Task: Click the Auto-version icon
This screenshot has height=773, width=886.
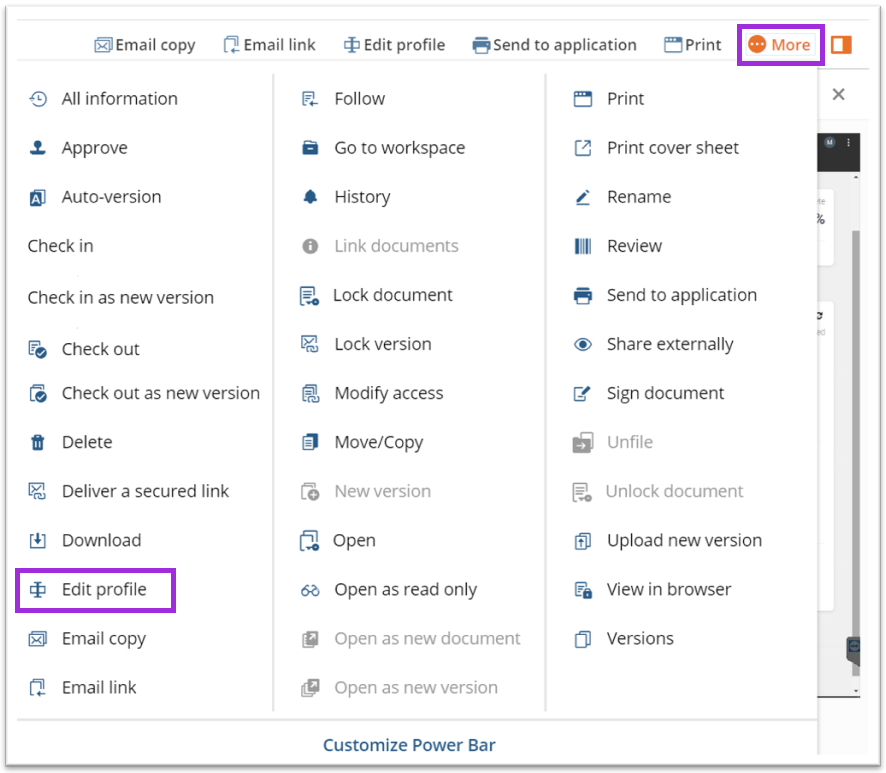Action: pyautogui.click(x=37, y=197)
